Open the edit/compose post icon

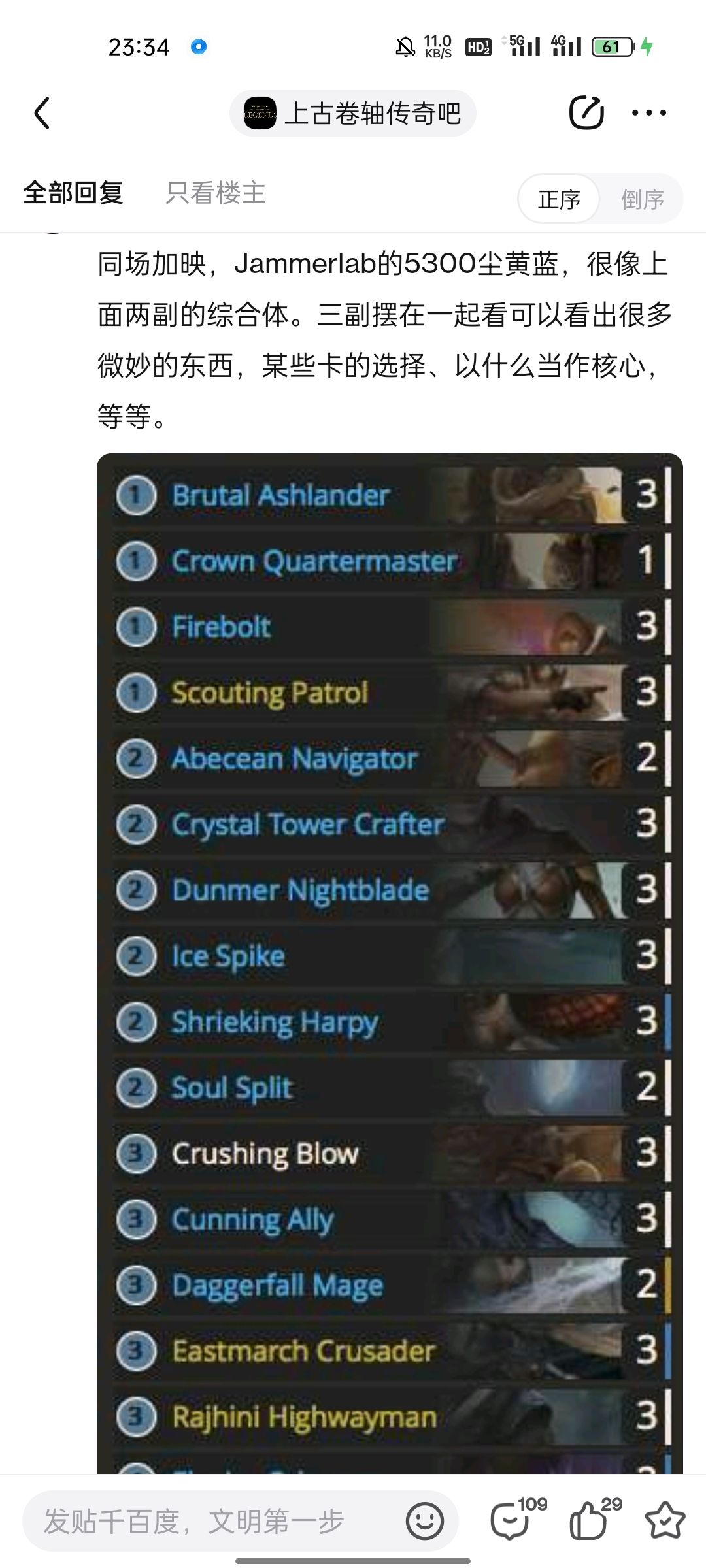coord(586,112)
